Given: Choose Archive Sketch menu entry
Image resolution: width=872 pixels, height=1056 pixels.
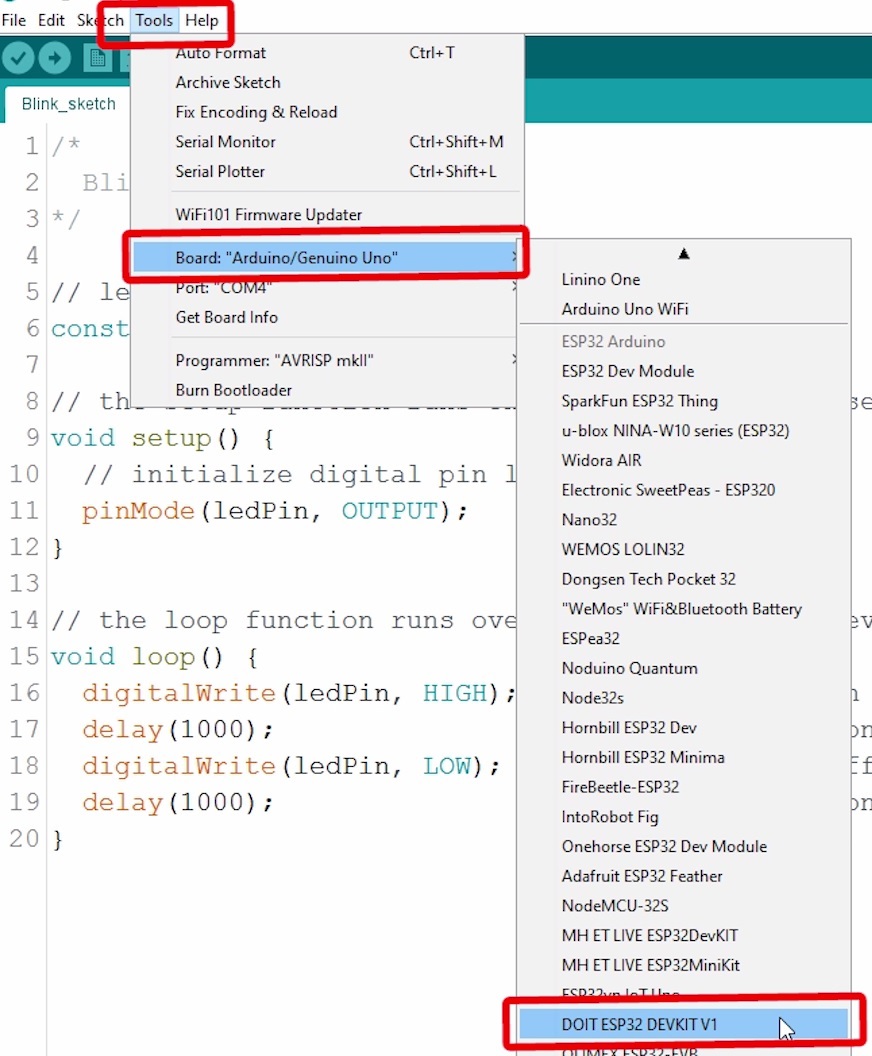Looking at the screenshot, I should 327,82.
